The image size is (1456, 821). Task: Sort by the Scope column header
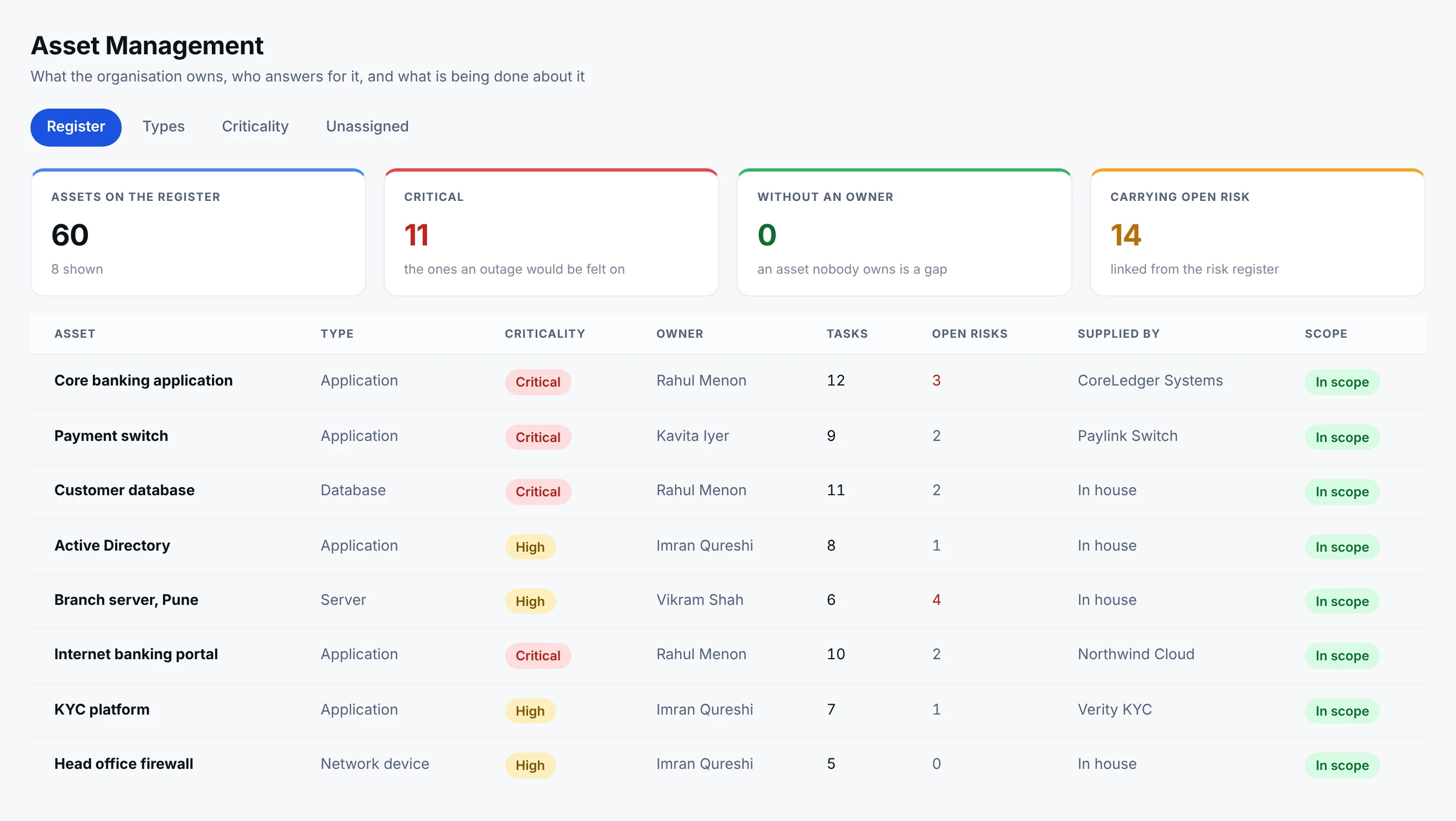1326,334
